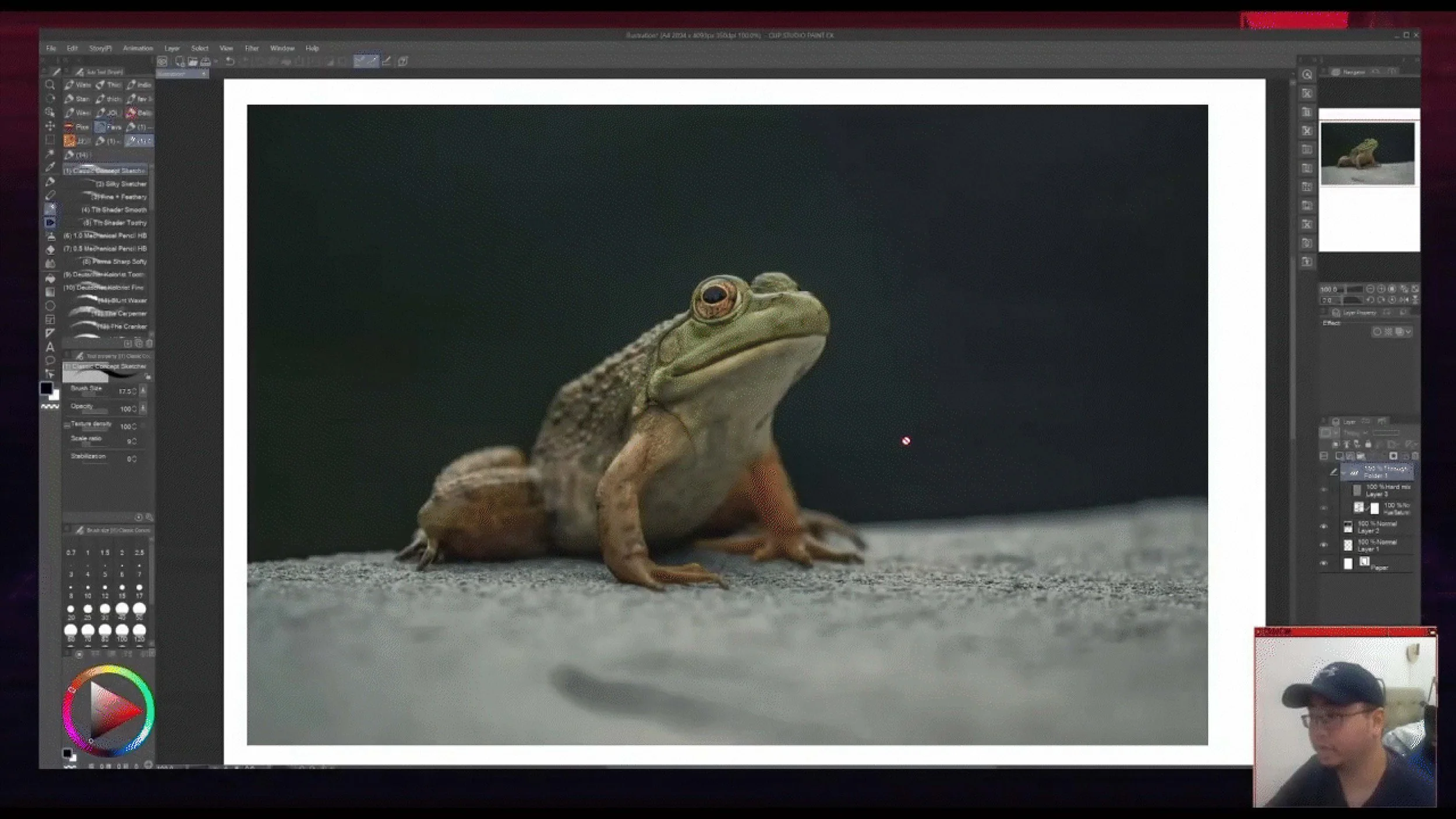Screen dimensions: 1456x819
Task: Open the Opacity dynamics button
Action: click(143, 408)
